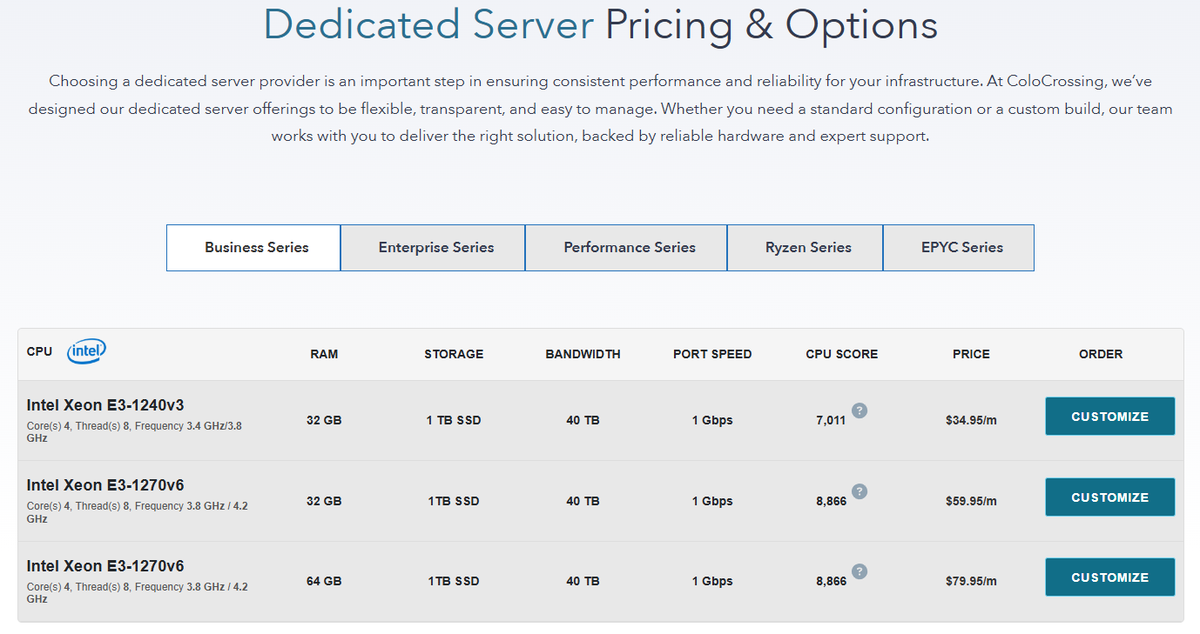Open CPU score help icon in the $59.95/m row
Viewport: 1200px width, 634px height.
pyautogui.click(x=859, y=491)
